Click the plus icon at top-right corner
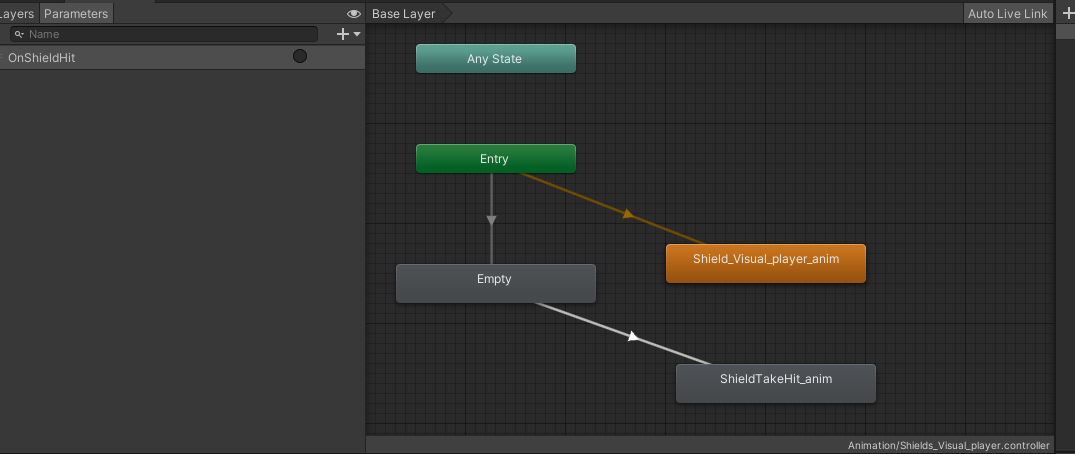This screenshot has height=454, width=1075. click(x=1064, y=13)
